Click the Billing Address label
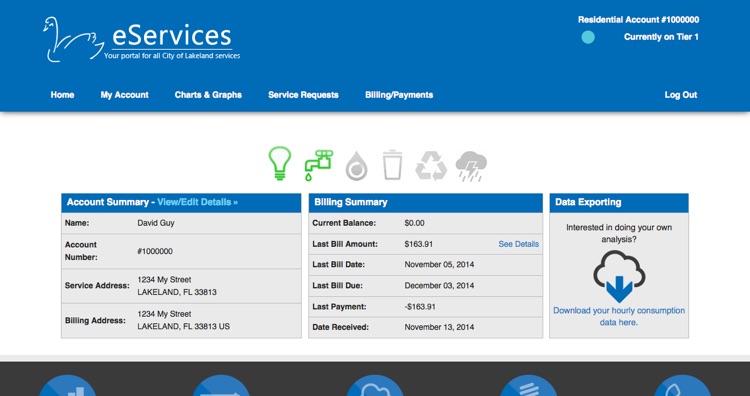This screenshot has width=750, height=396. 95,320
